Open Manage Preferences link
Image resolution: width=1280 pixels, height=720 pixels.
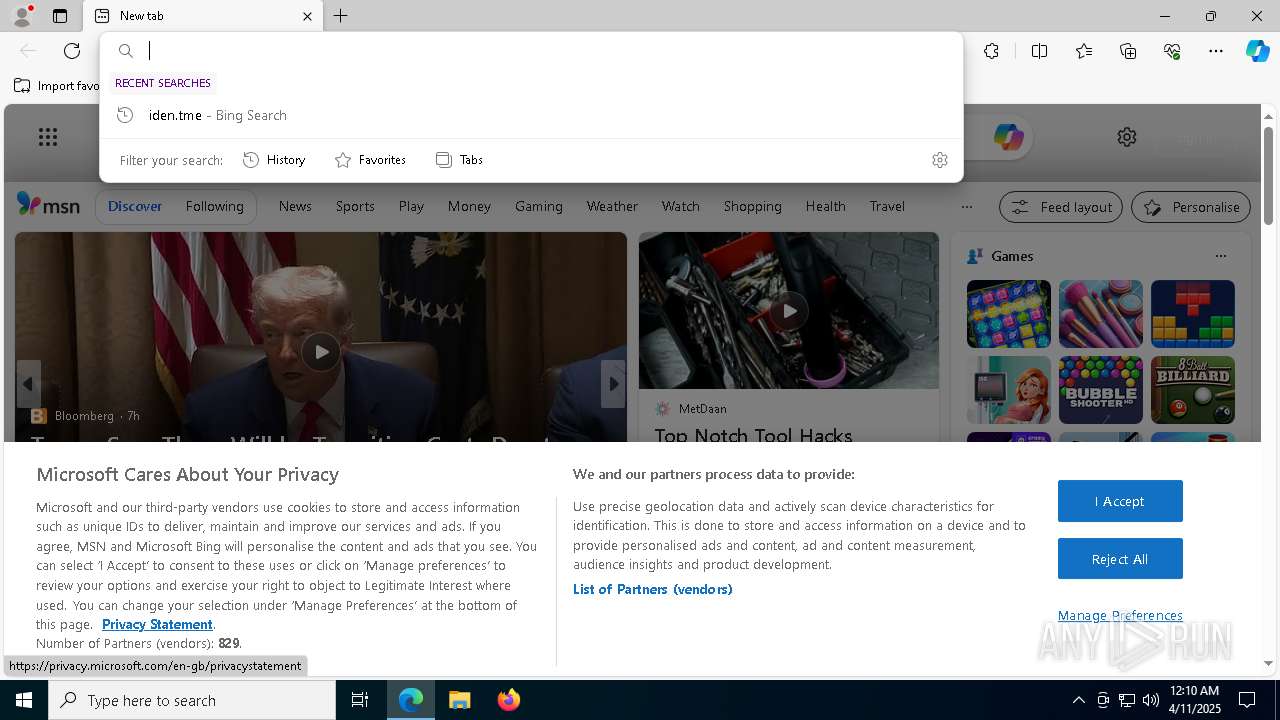coord(1120,615)
